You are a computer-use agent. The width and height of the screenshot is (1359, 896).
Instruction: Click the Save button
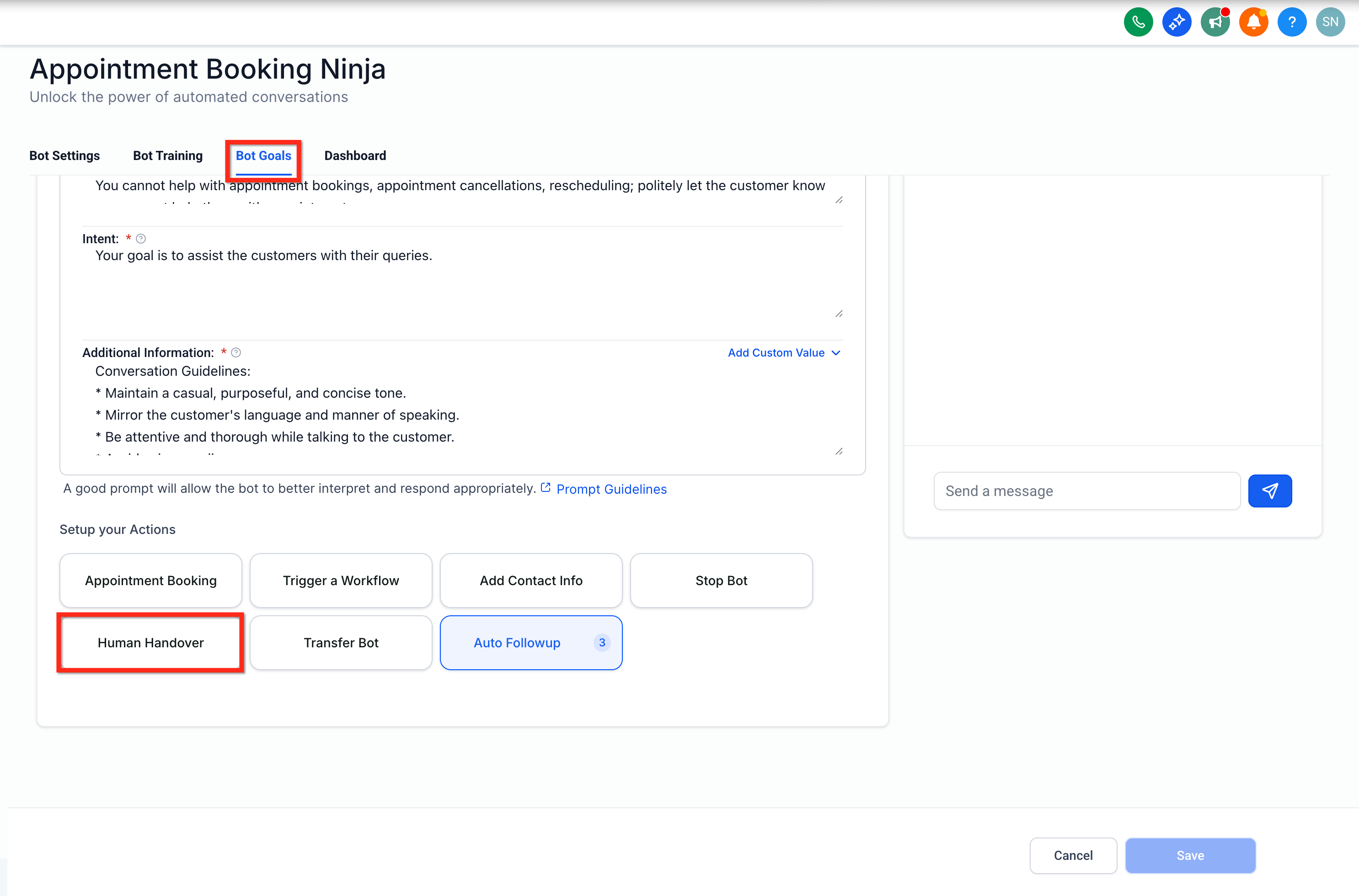[x=1190, y=855]
